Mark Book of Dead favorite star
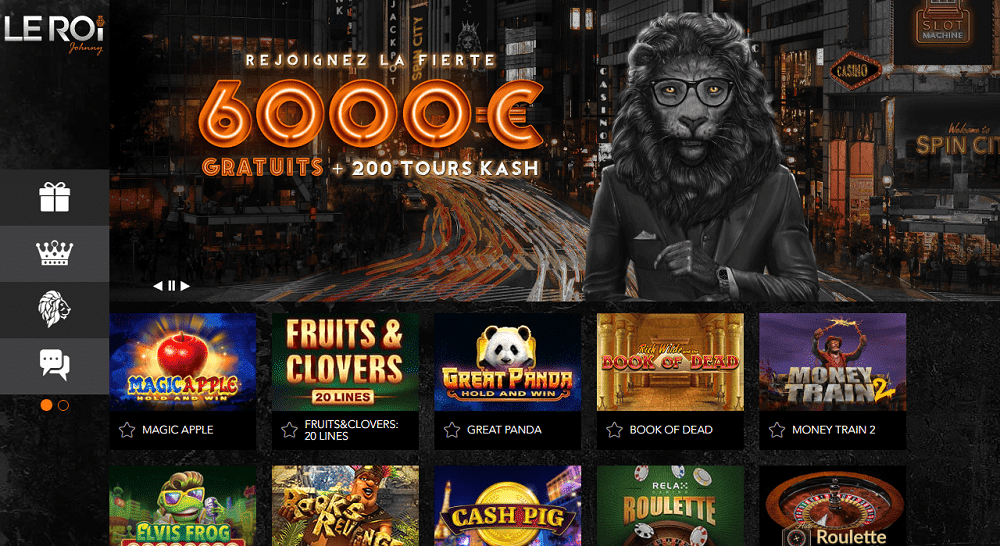The width and height of the screenshot is (1000, 546). pyautogui.click(x=614, y=430)
